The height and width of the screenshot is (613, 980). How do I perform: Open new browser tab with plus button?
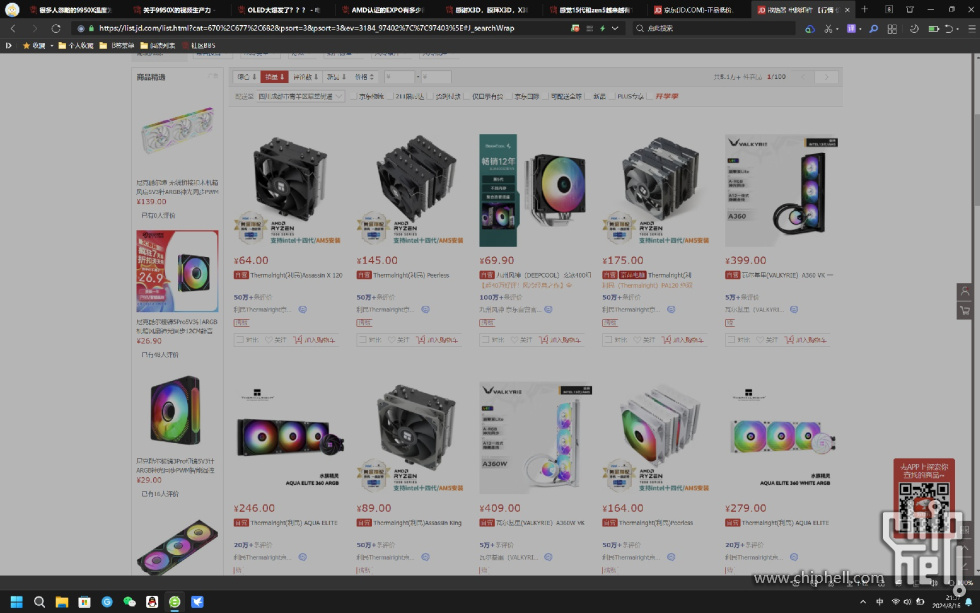[864, 9]
